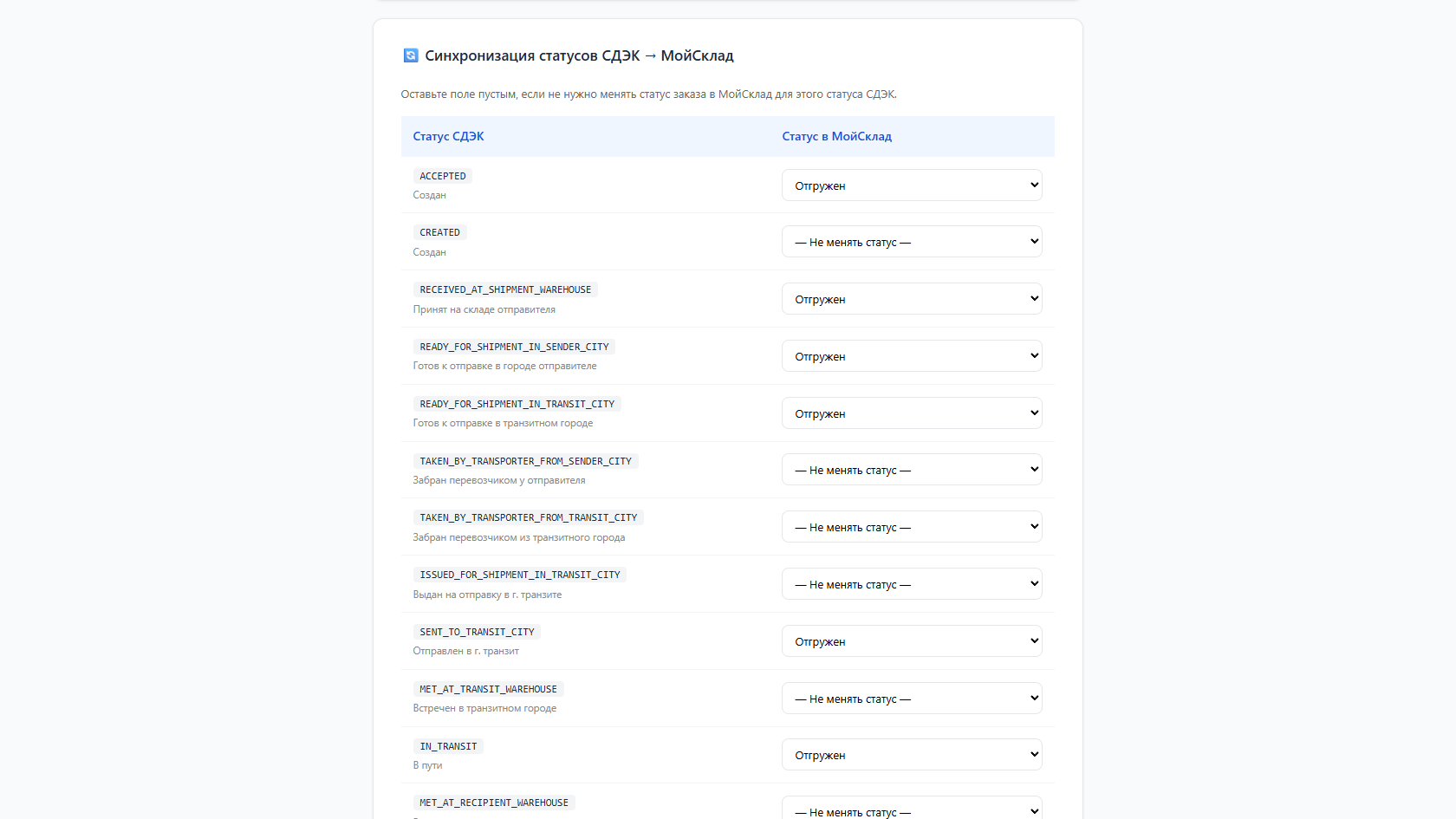Image resolution: width=1456 pixels, height=819 pixels.
Task: Click the description "В пути"
Action: point(427,765)
